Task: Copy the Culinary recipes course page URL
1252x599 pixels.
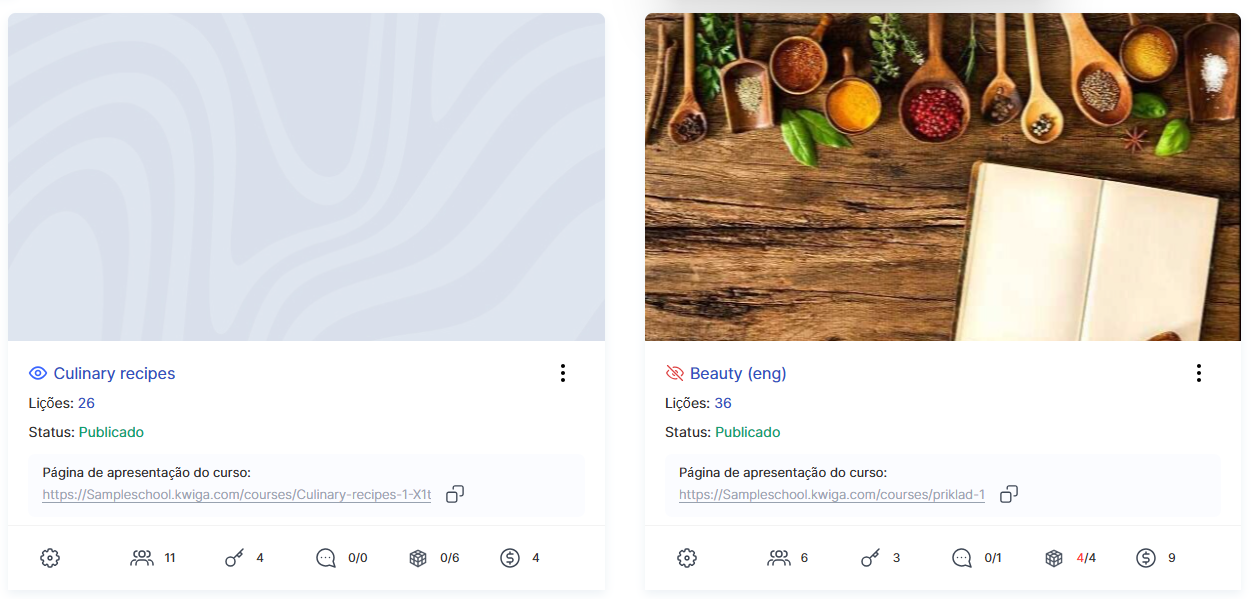Action: click(x=455, y=494)
